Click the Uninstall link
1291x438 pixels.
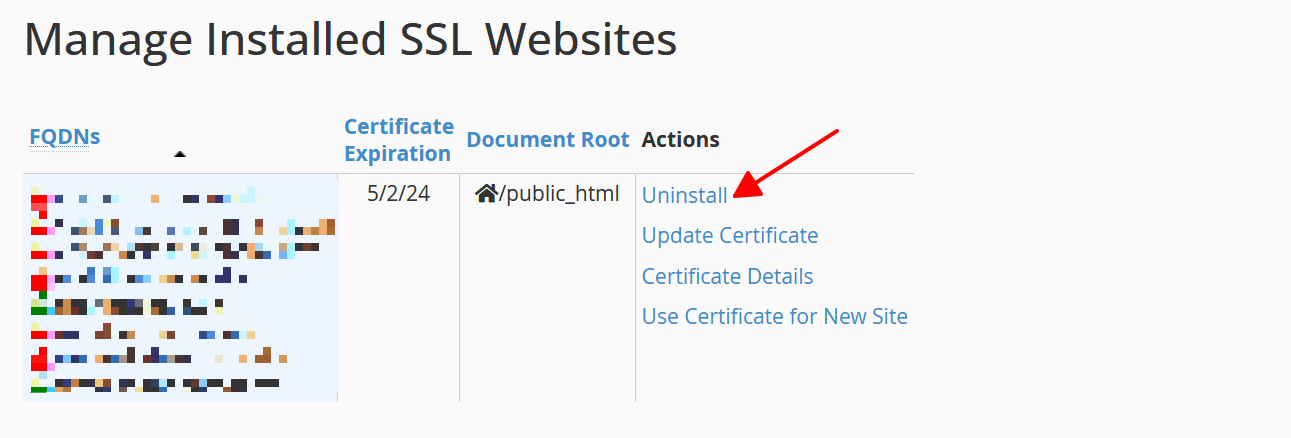[x=684, y=195]
